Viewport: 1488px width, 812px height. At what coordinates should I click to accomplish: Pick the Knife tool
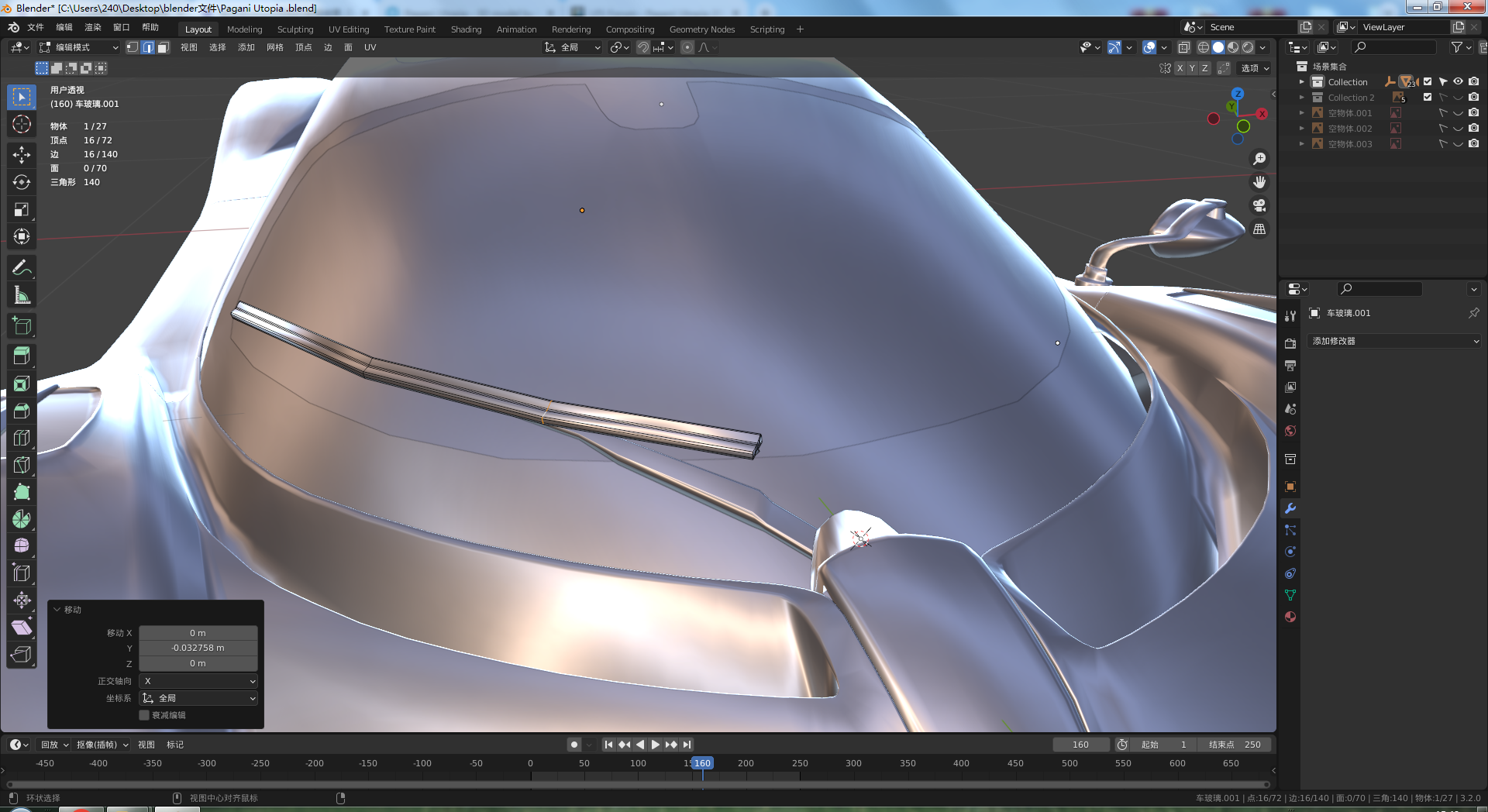22,465
